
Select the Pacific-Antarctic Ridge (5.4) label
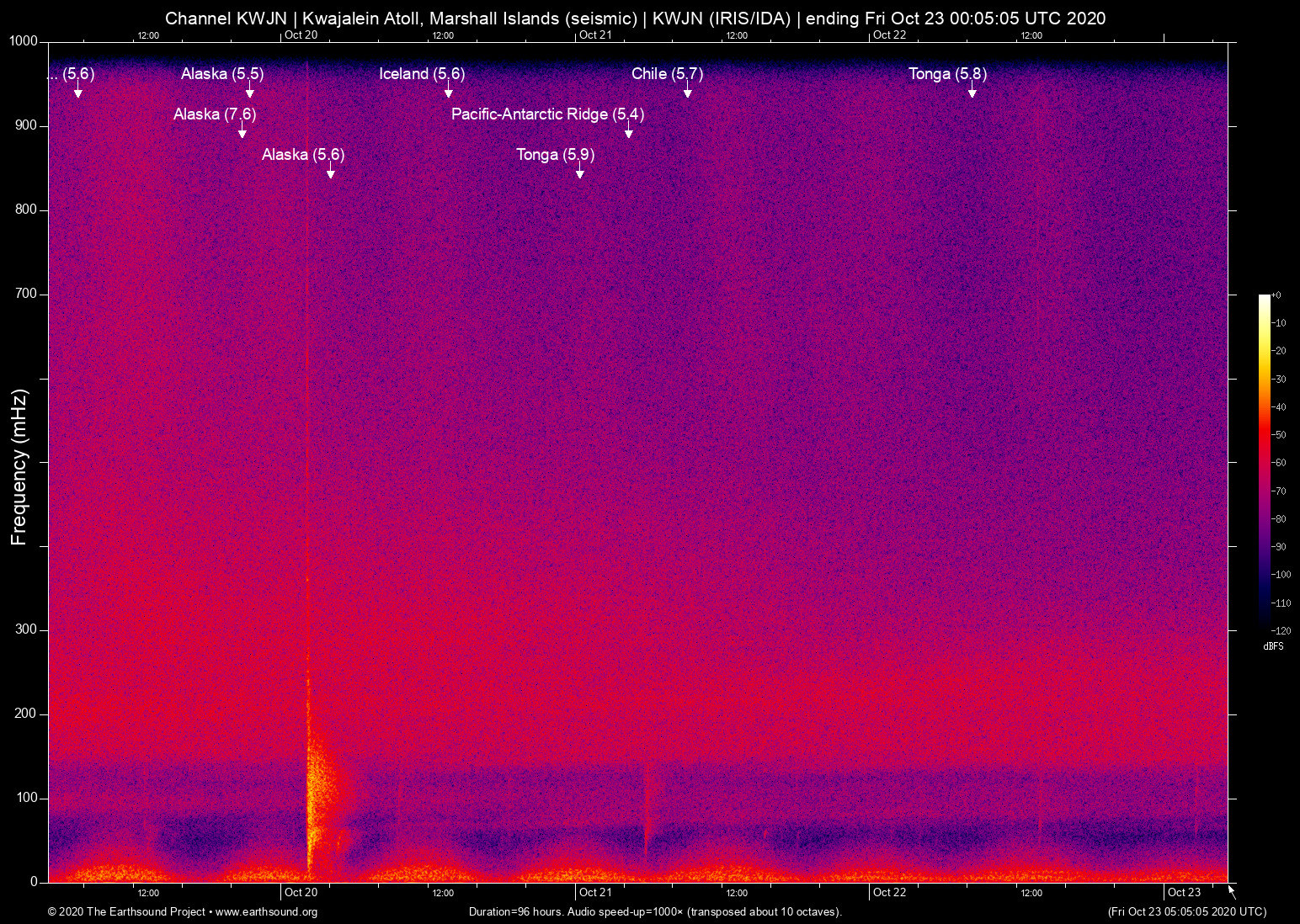(x=547, y=114)
